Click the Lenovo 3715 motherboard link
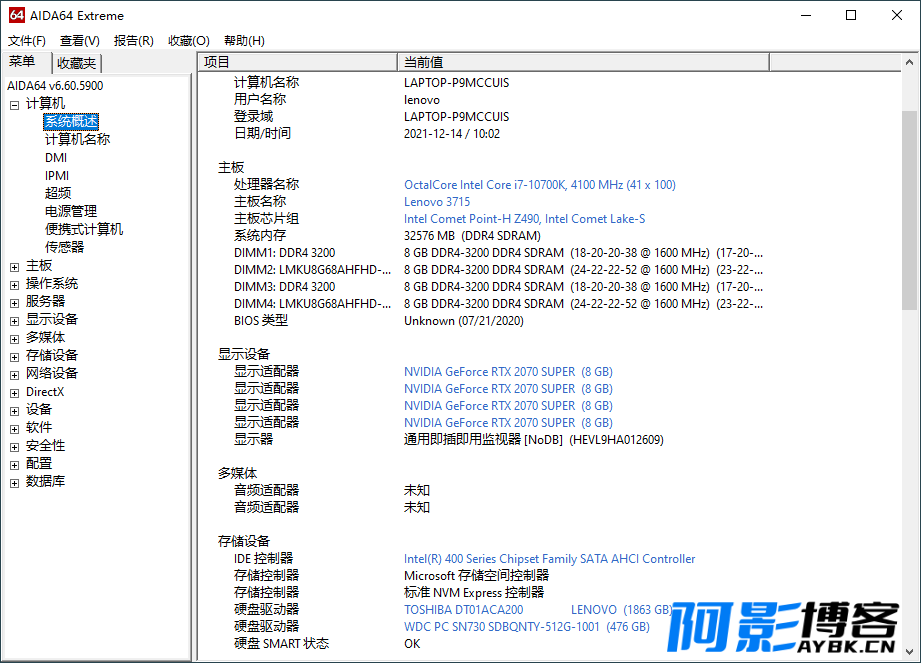This screenshot has width=921, height=663. [x=436, y=202]
